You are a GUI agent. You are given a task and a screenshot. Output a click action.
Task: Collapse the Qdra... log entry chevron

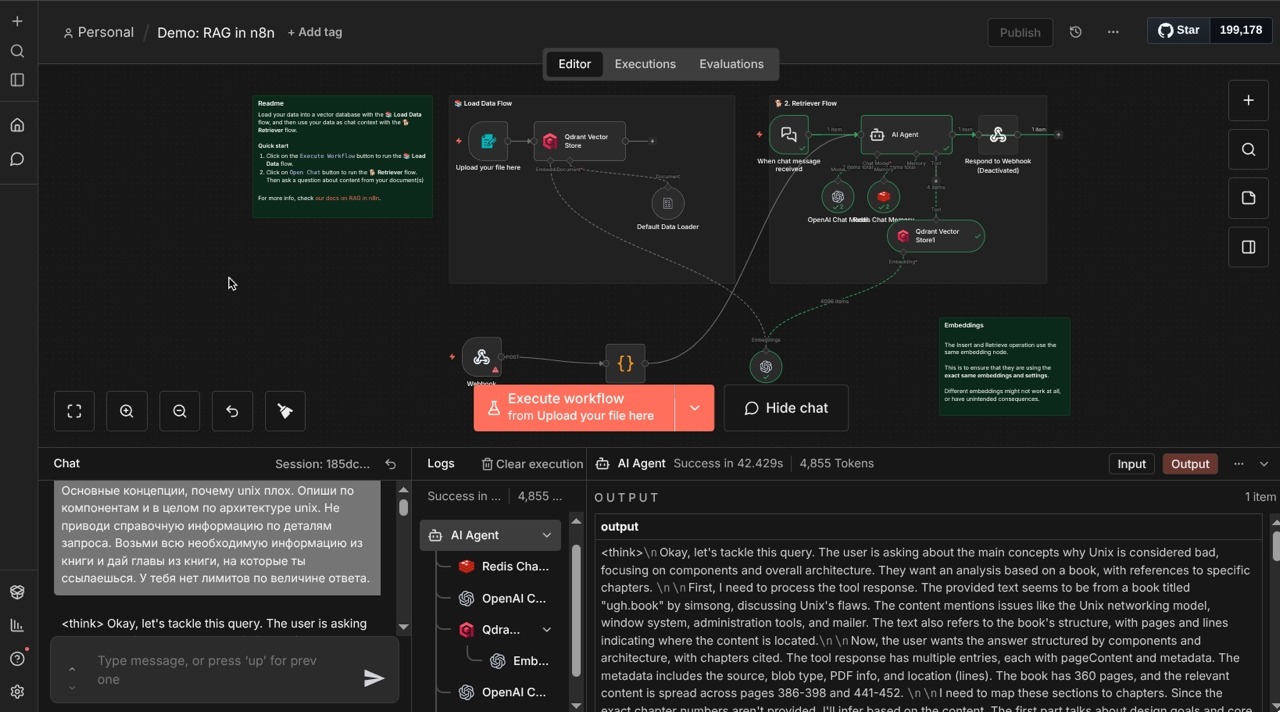[x=547, y=630]
